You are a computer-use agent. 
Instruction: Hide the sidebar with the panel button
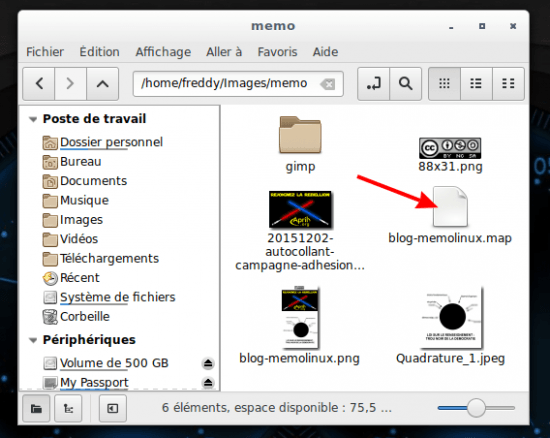point(113,408)
